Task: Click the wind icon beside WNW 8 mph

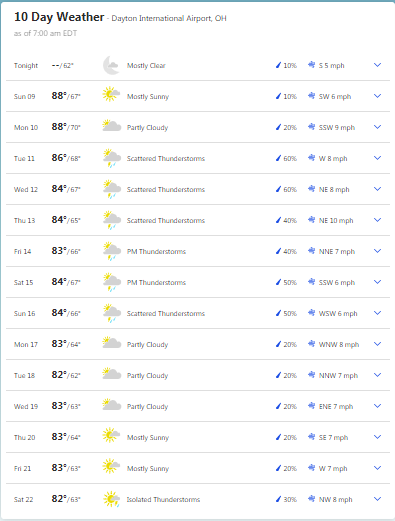Action: (x=311, y=344)
